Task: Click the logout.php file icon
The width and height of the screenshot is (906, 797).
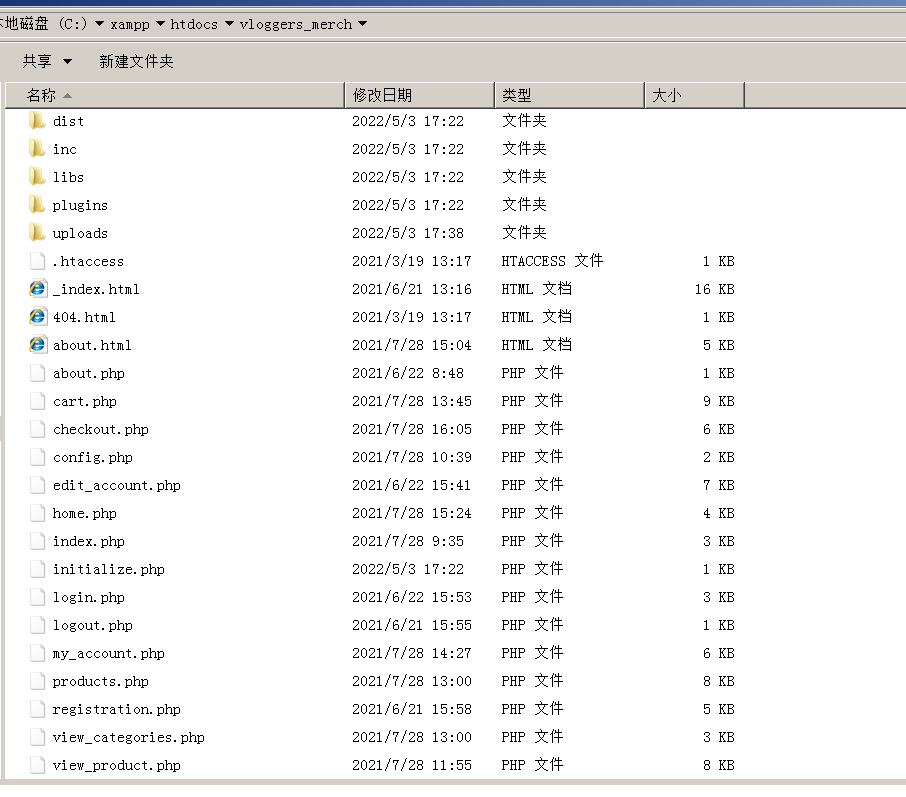Action: pos(37,625)
